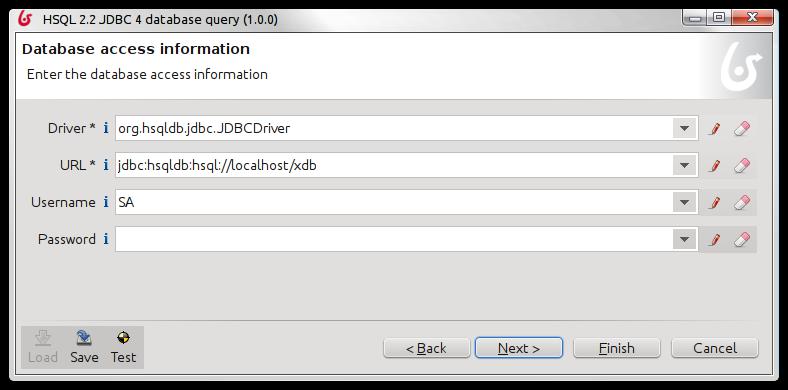Click the pencil edit icon for Password

click(714, 239)
